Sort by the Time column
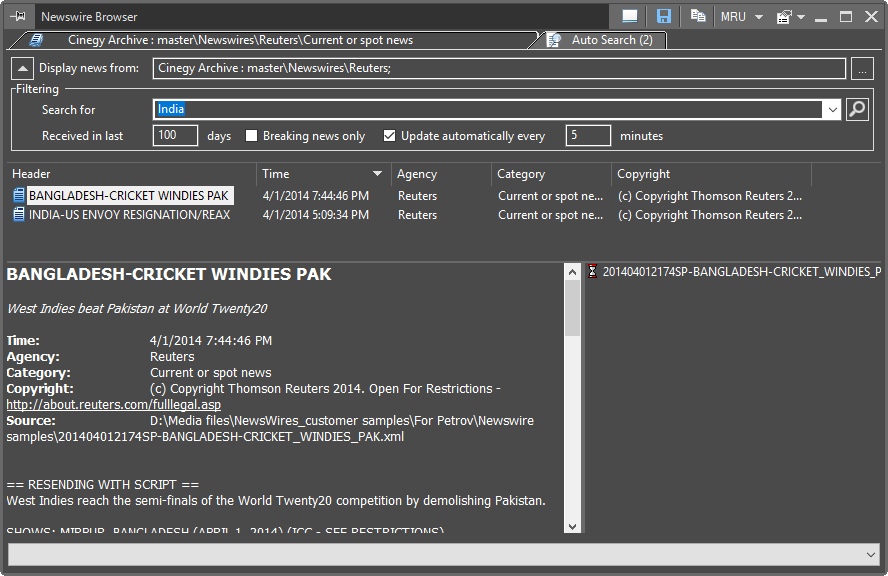Viewport: 888px width, 576px height. point(323,174)
